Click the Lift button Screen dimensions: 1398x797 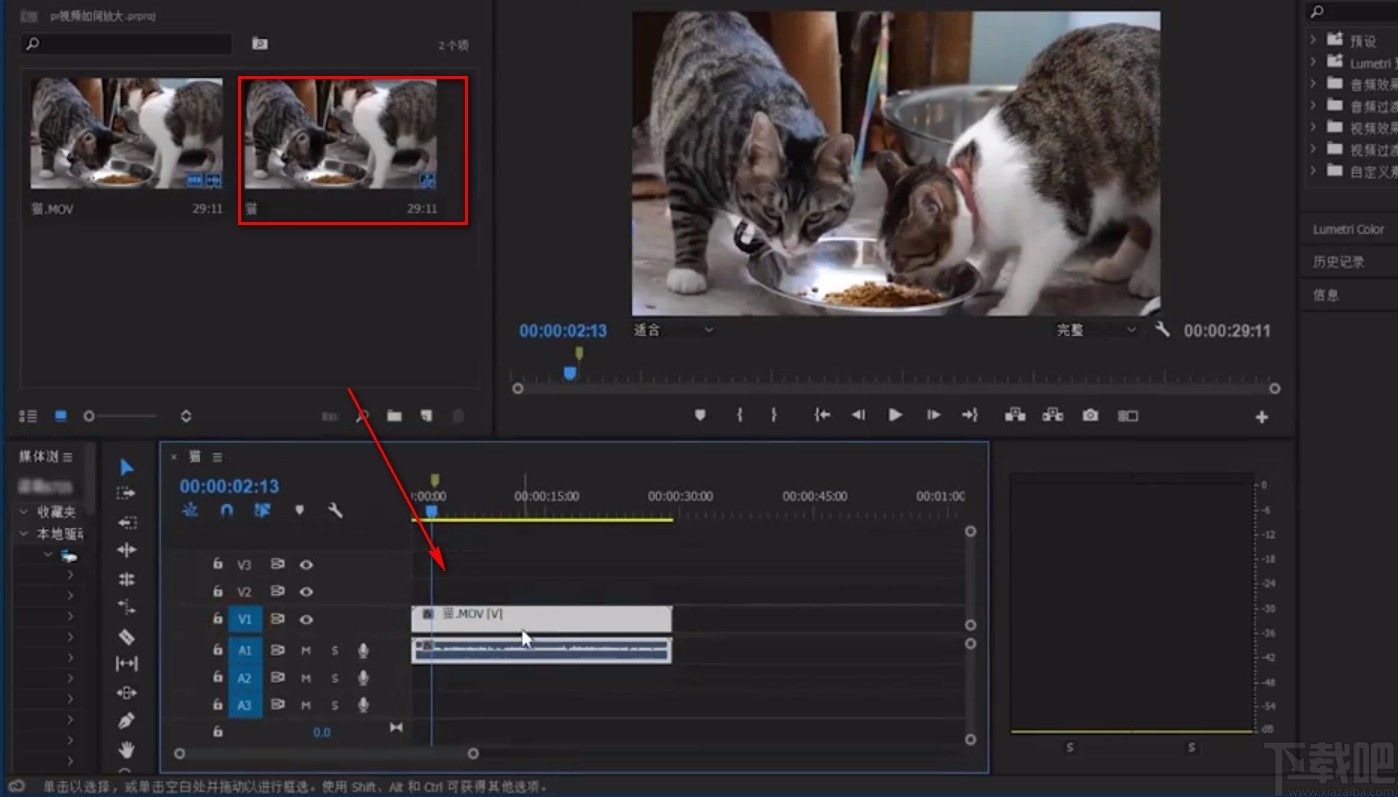pyautogui.click(x=1015, y=415)
